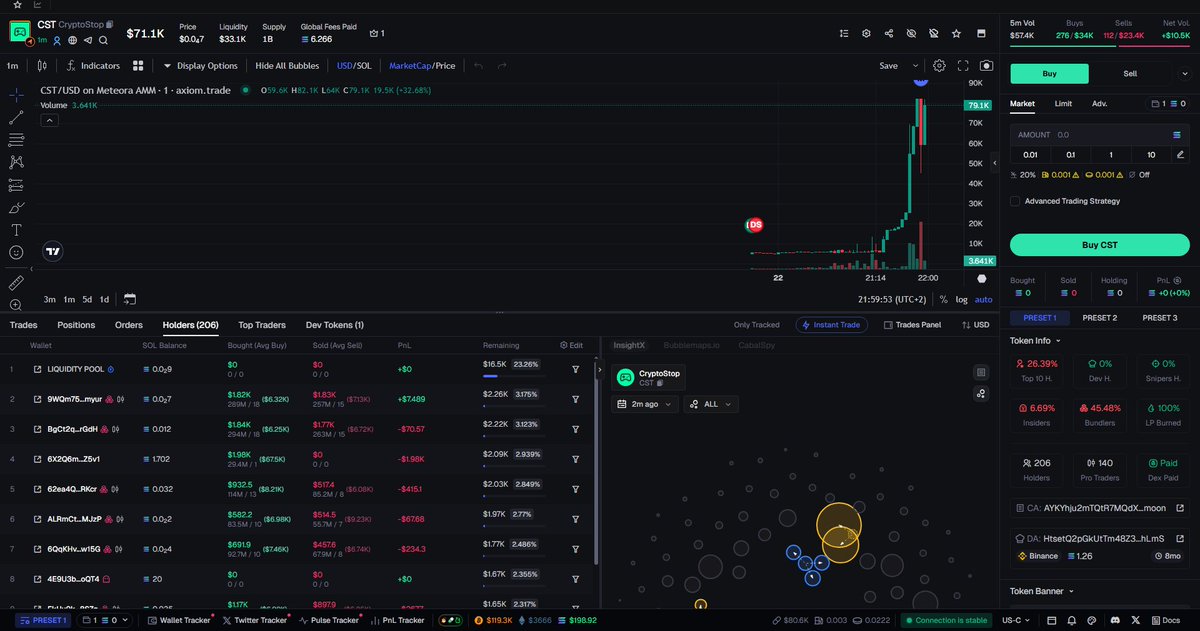
Task: Set quick amount to 0.01
Action: coord(1030,155)
